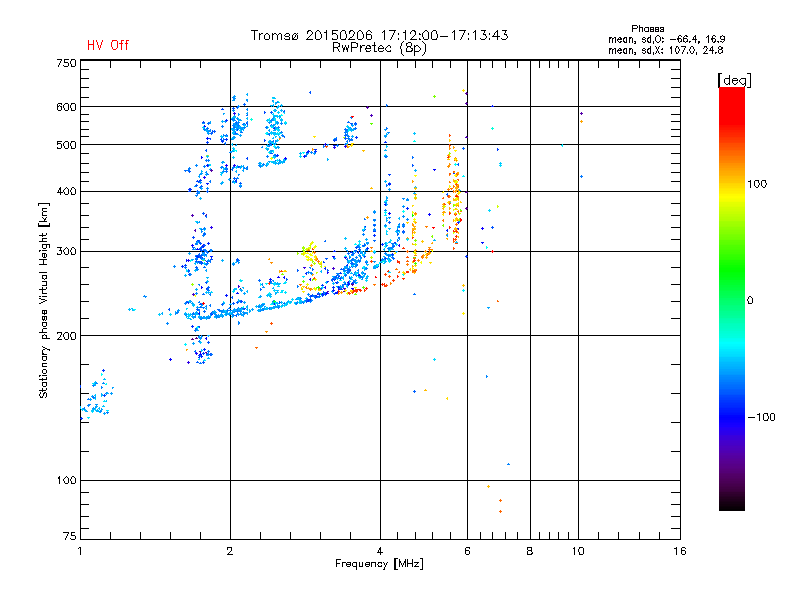The width and height of the screenshot is (800, 600).
Task: Click the colorbar tick label '-100'
Action: click(x=761, y=417)
